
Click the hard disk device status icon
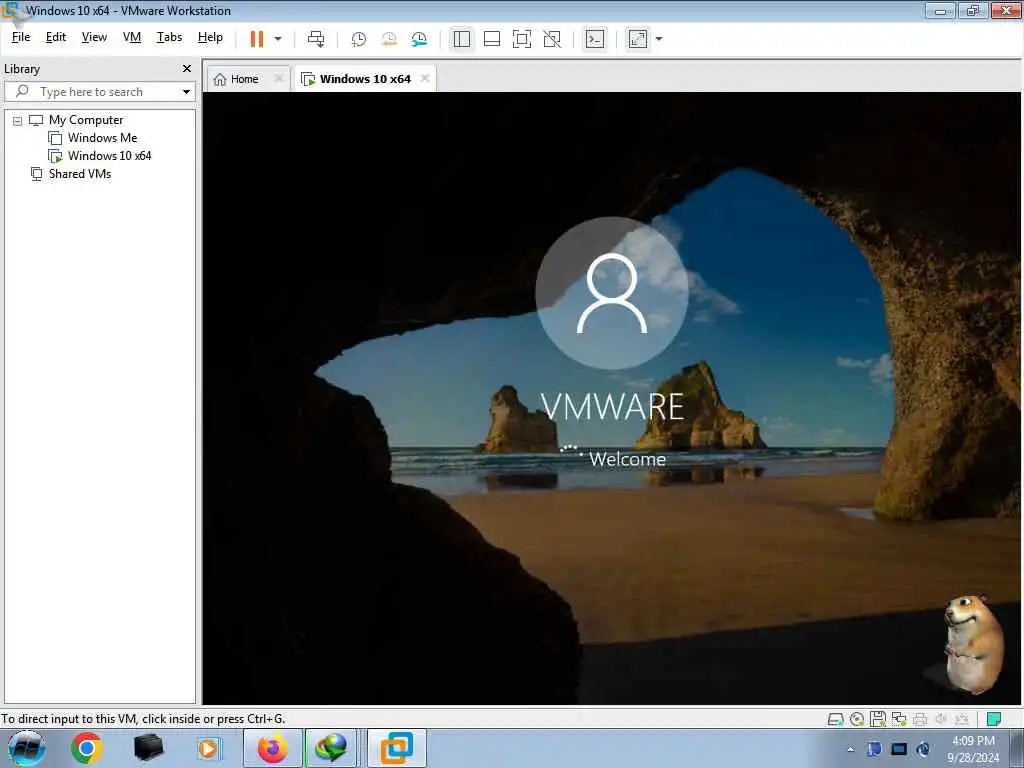(835, 719)
